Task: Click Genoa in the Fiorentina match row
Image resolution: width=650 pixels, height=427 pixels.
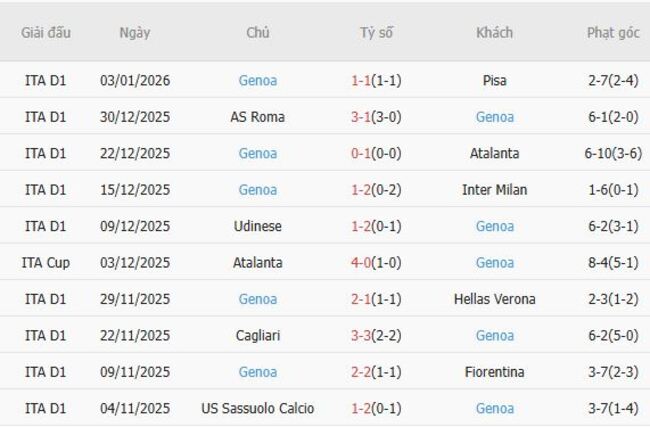Action: click(x=258, y=372)
